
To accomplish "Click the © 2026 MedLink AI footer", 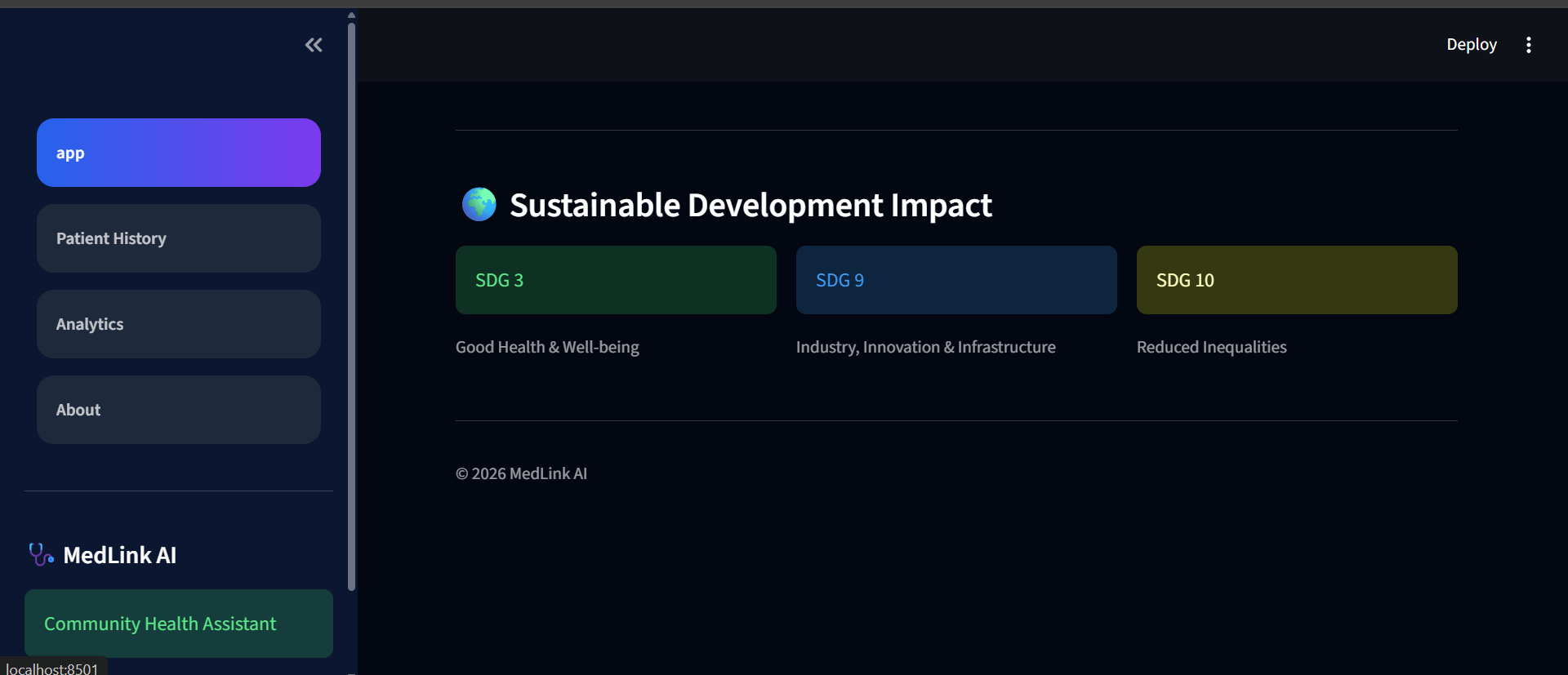I will click(x=521, y=473).
